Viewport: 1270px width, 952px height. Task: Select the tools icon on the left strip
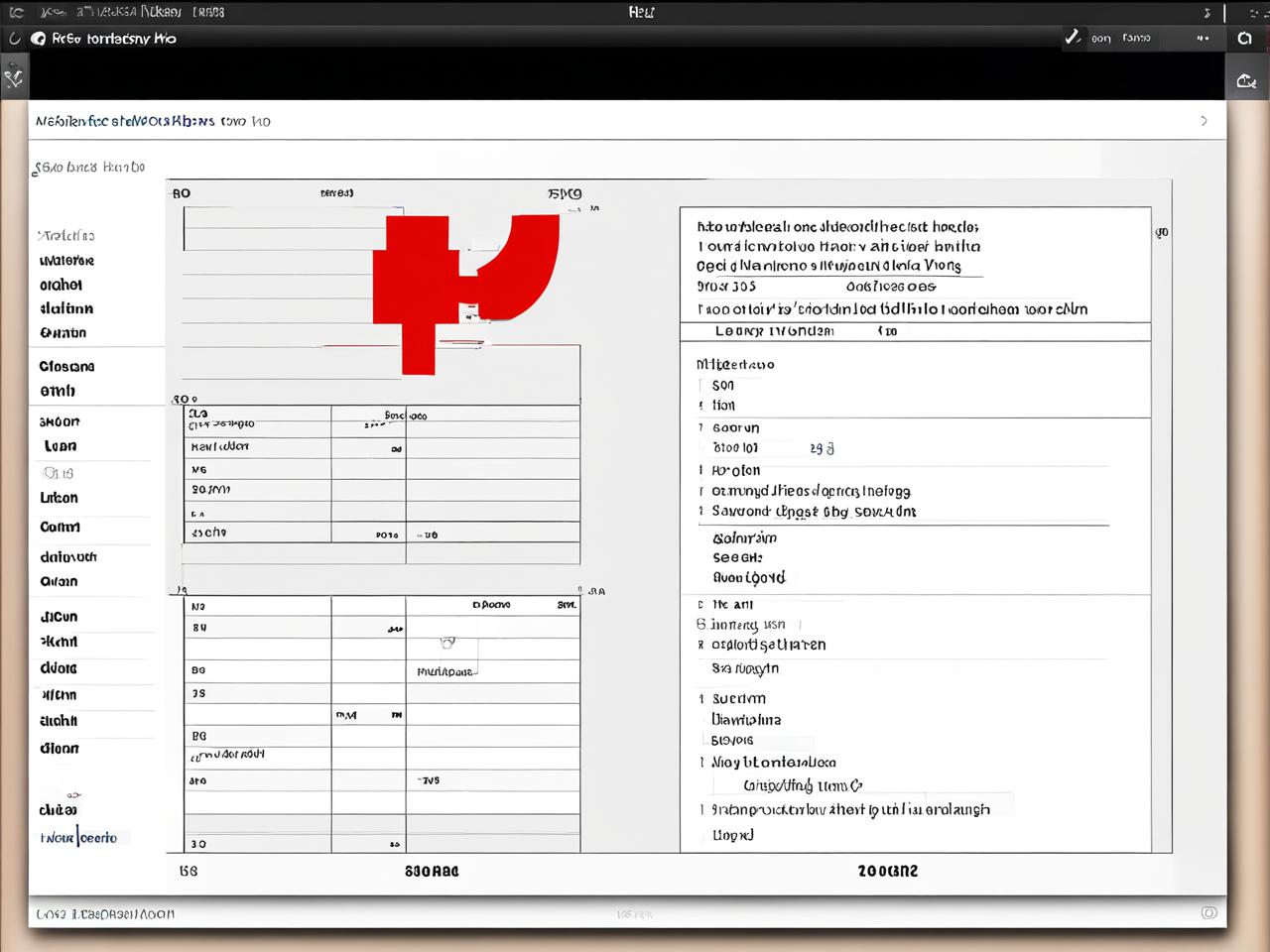pyautogui.click(x=14, y=76)
